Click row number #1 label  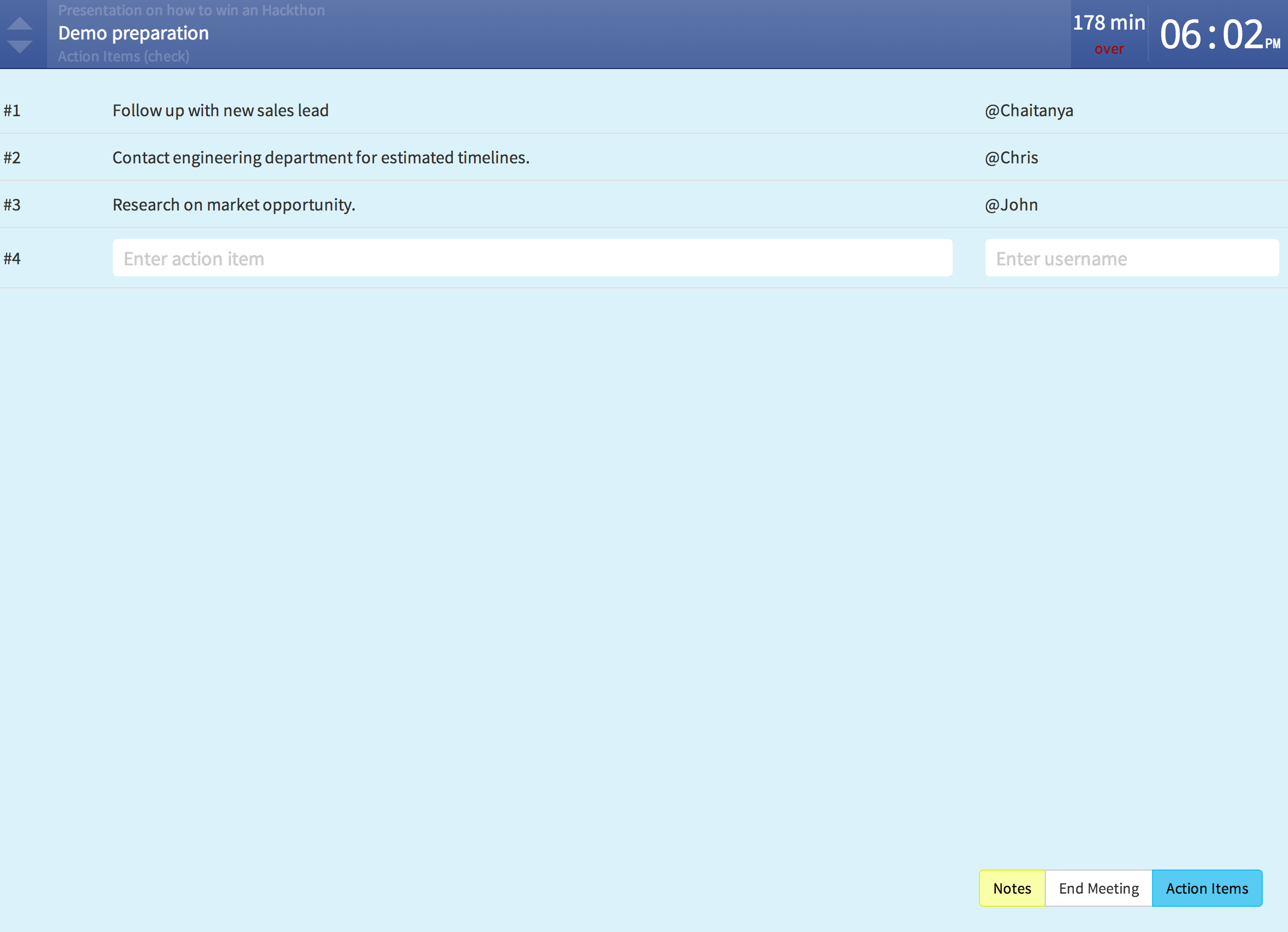12,110
